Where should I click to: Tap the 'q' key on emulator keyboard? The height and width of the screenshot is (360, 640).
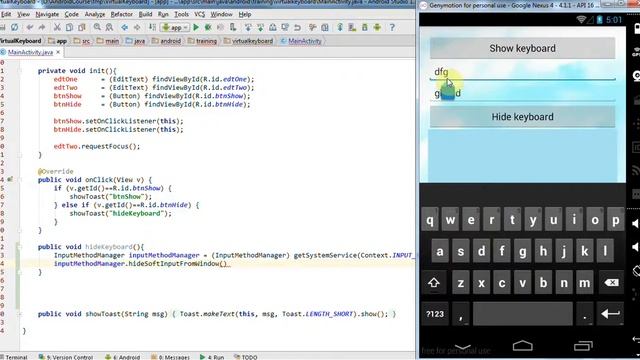(x=430, y=220)
